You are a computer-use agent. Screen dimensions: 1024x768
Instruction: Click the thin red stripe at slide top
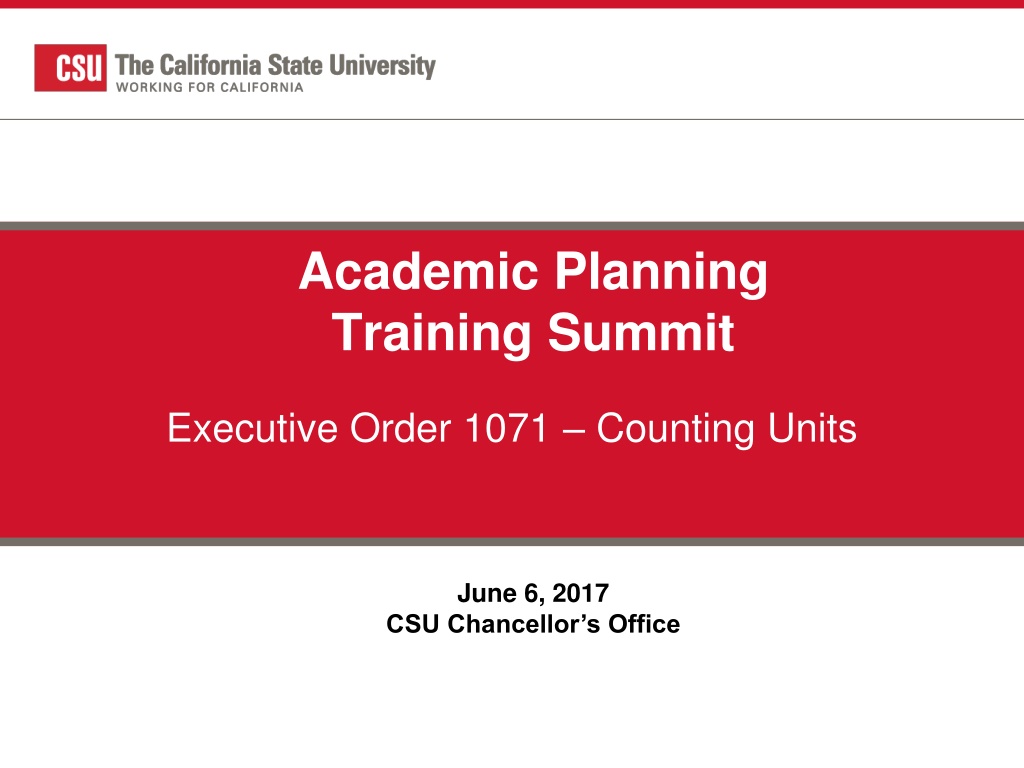(x=512, y=4)
